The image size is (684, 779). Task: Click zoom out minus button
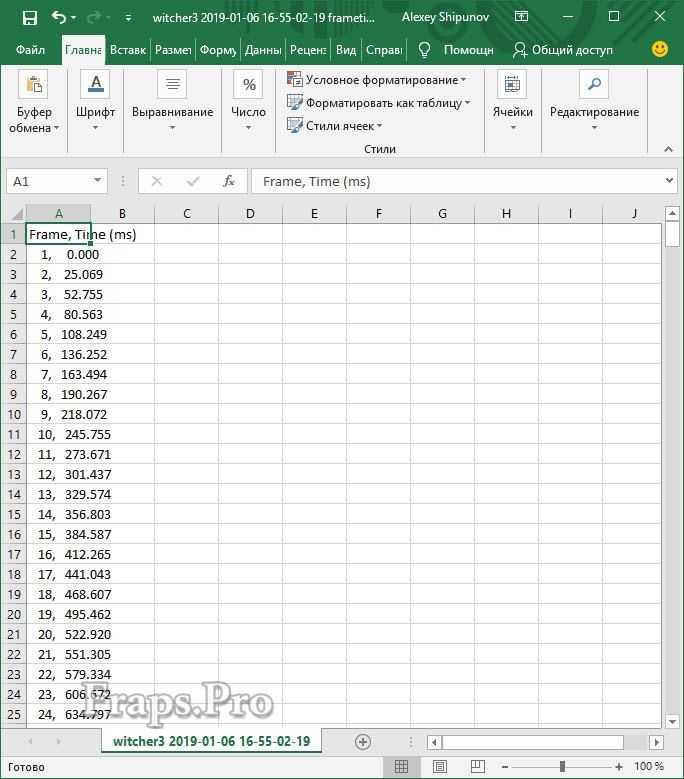[x=505, y=767]
